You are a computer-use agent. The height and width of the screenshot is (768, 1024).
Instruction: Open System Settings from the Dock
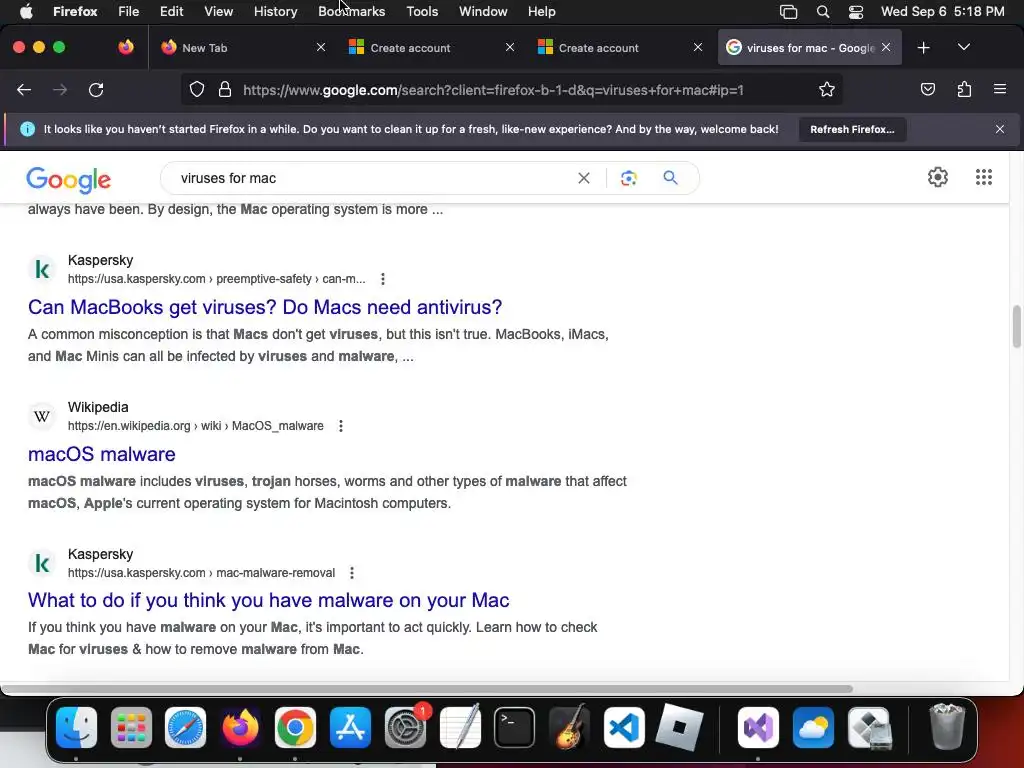405,727
